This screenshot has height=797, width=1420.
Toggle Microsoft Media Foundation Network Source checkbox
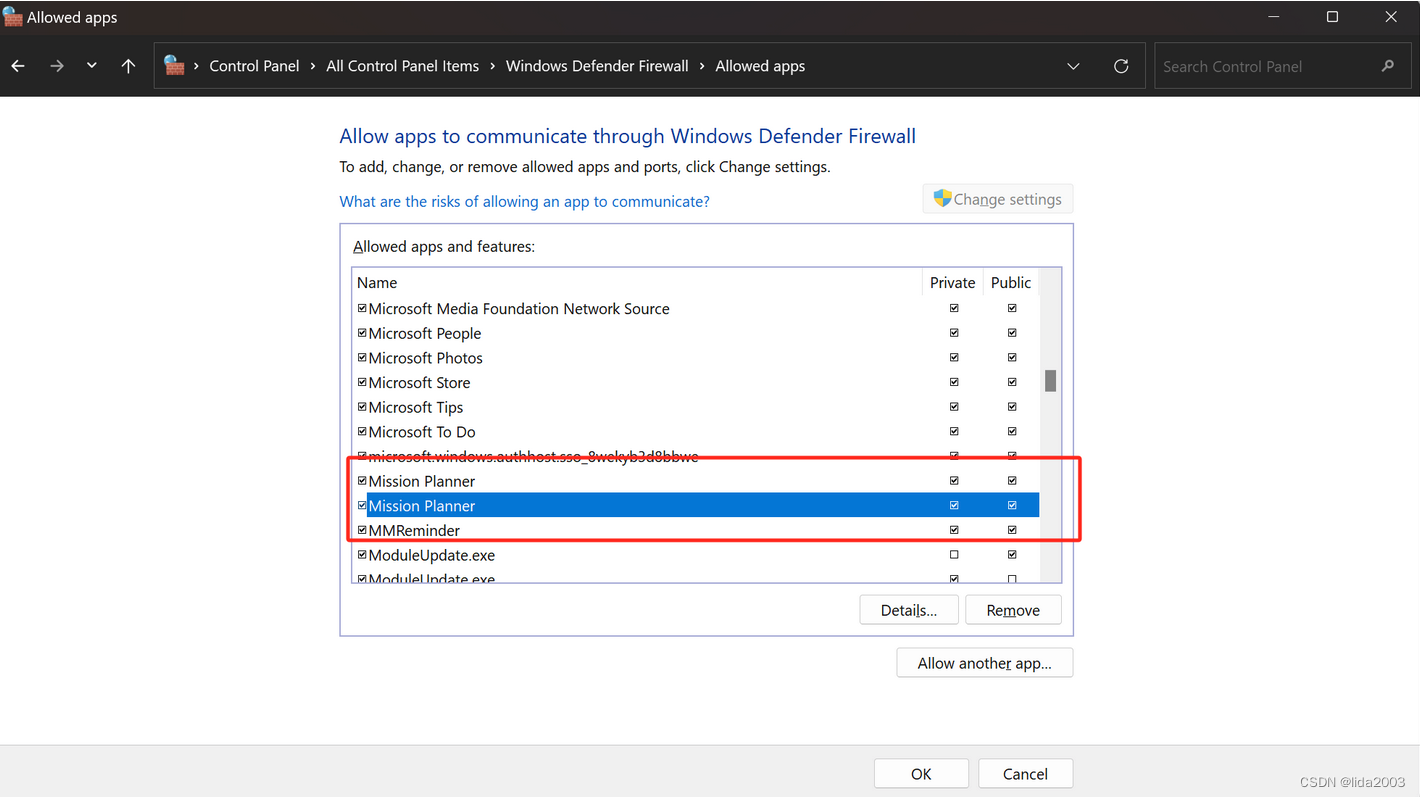pos(362,308)
